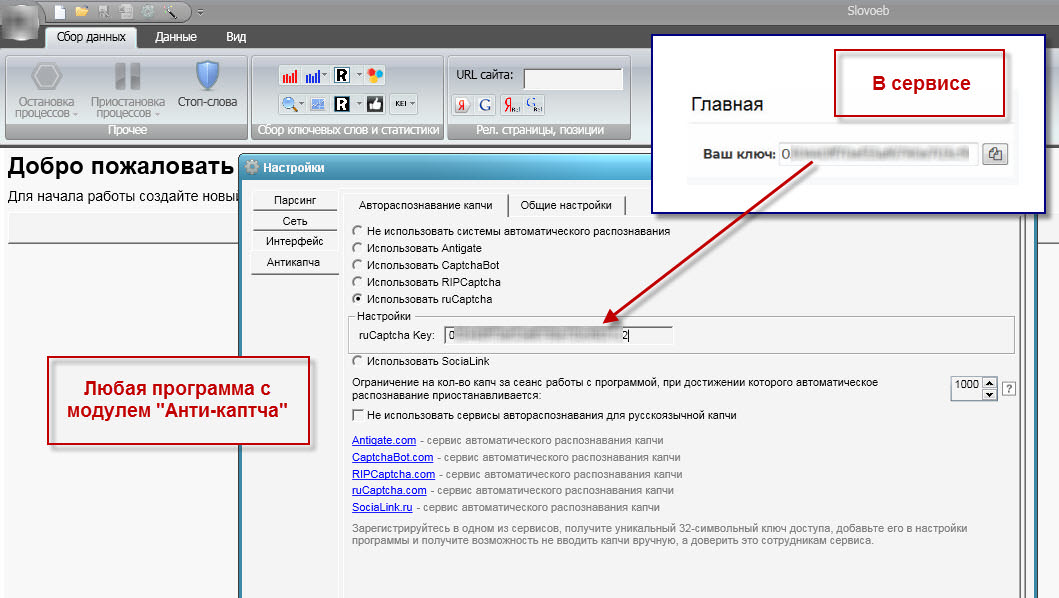Click the thumbs-up icon in ribbon
The height and width of the screenshot is (598, 1059).
tap(375, 104)
